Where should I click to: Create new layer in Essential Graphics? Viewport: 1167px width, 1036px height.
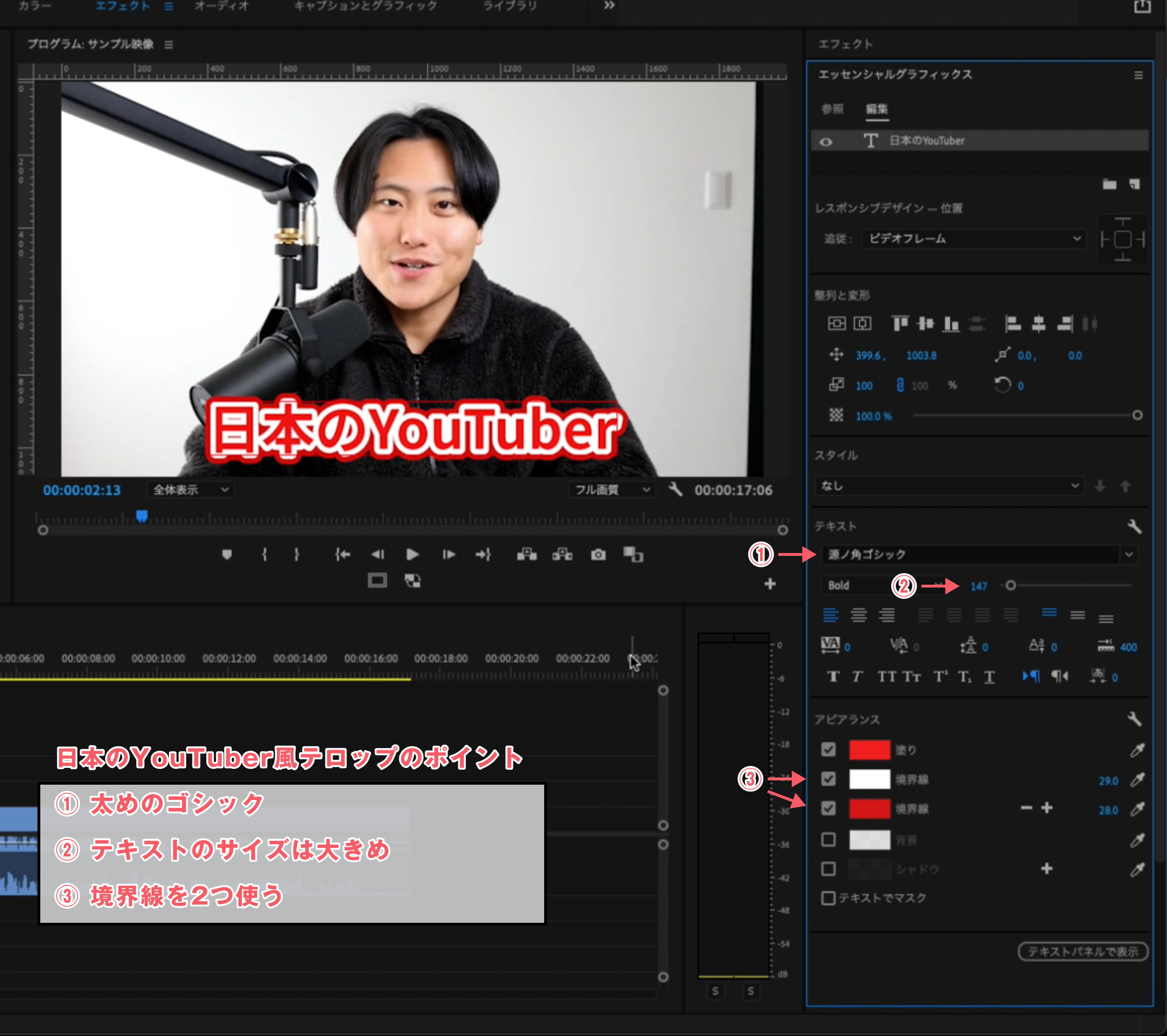click(1134, 184)
